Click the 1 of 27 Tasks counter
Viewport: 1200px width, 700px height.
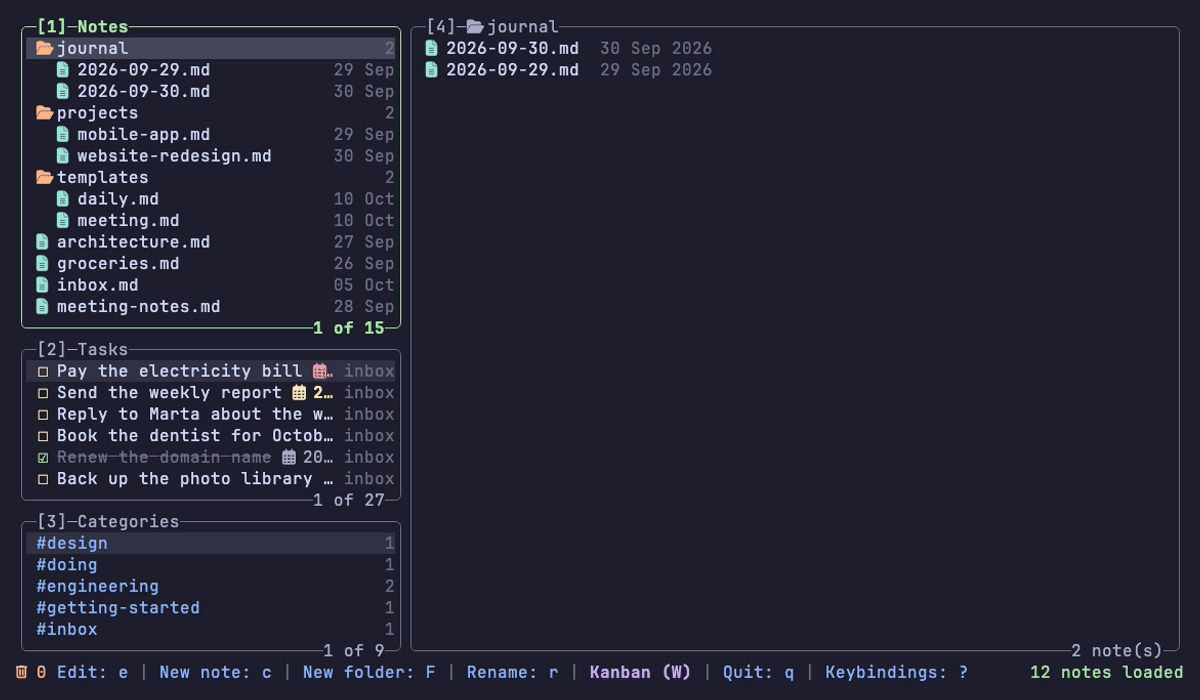[349, 500]
